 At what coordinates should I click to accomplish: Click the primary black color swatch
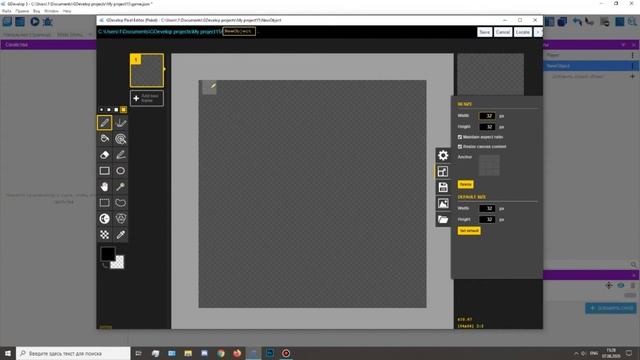tap(108, 254)
